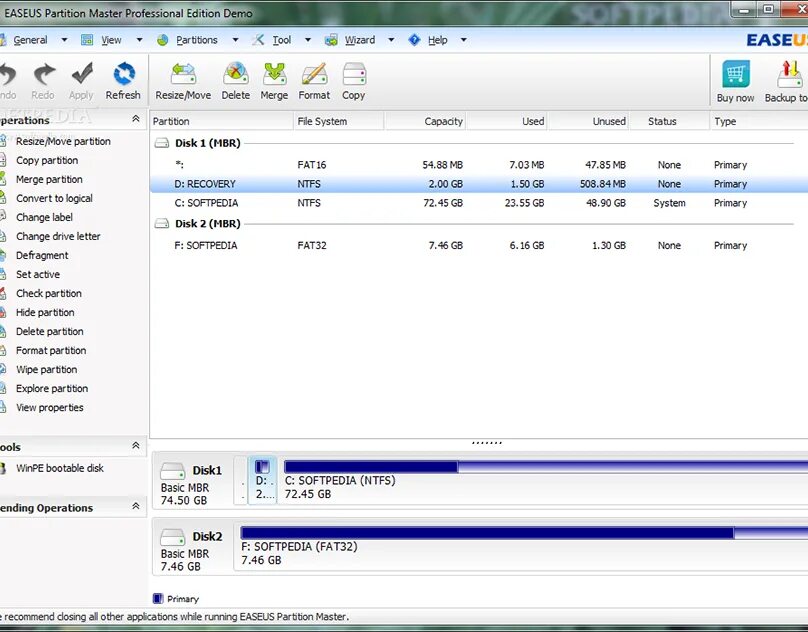Choose Copy partition in Operations

coord(47,160)
